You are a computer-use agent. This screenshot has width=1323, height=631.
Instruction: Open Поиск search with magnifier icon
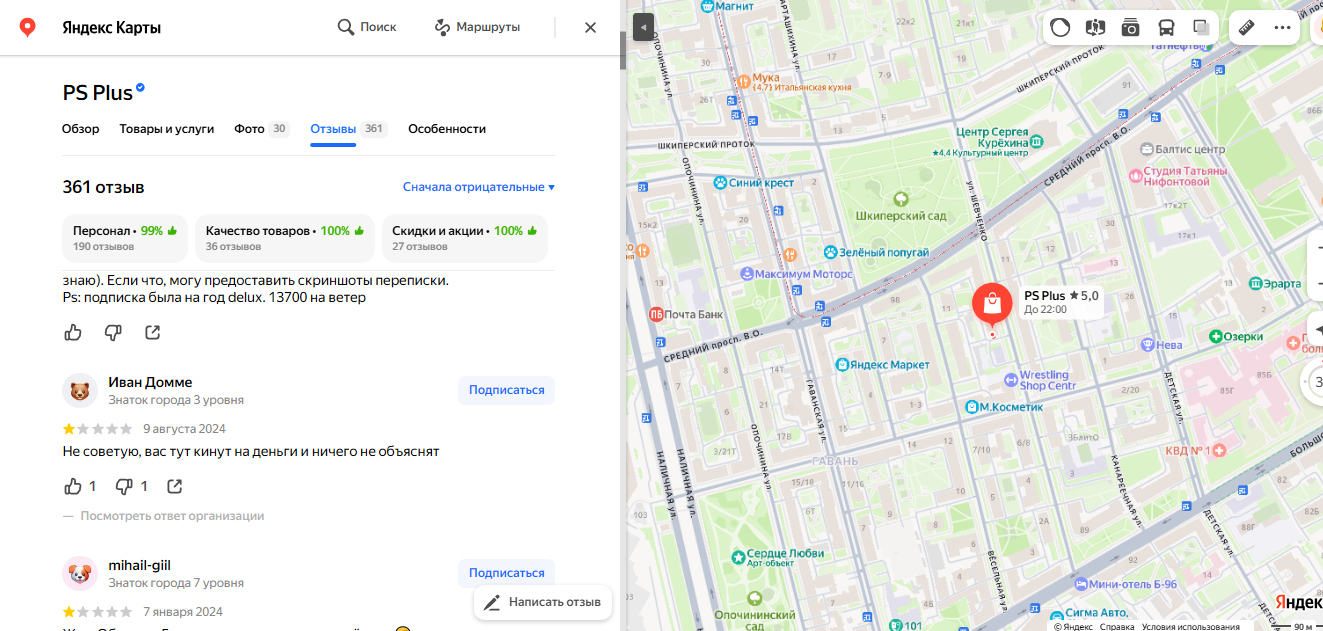tap(367, 27)
